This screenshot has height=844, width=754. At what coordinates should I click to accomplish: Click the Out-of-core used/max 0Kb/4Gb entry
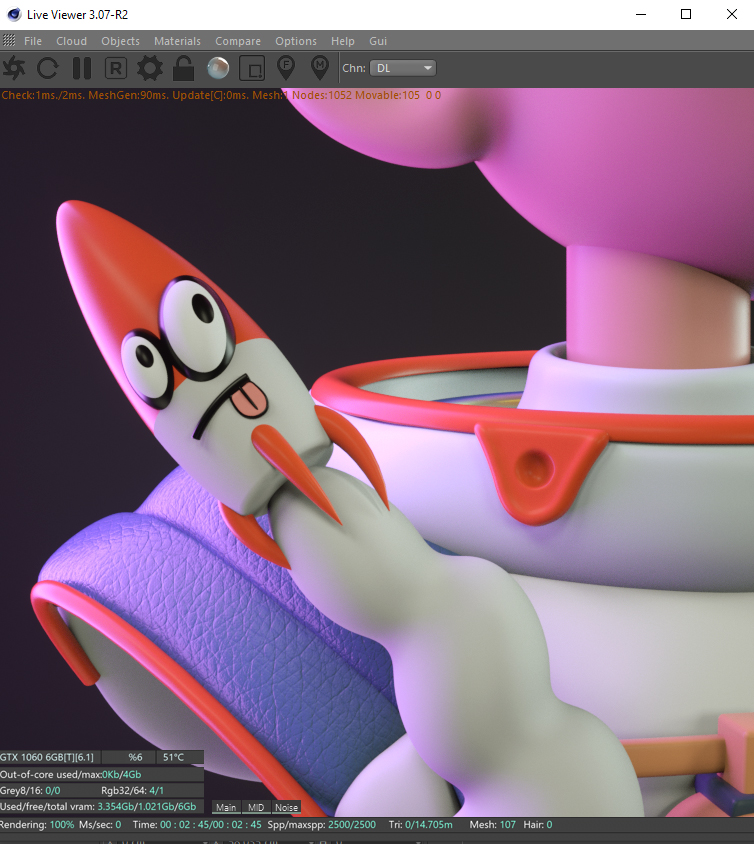pos(71,774)
